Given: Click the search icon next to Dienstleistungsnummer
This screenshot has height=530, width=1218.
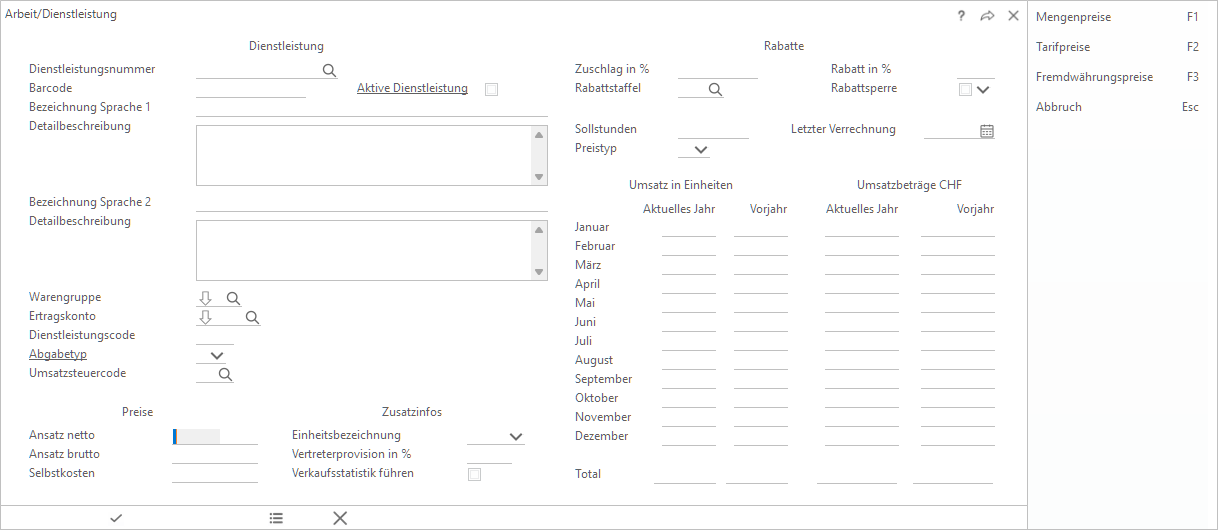Looking at the screenshot, I should [x=329, y=70].
